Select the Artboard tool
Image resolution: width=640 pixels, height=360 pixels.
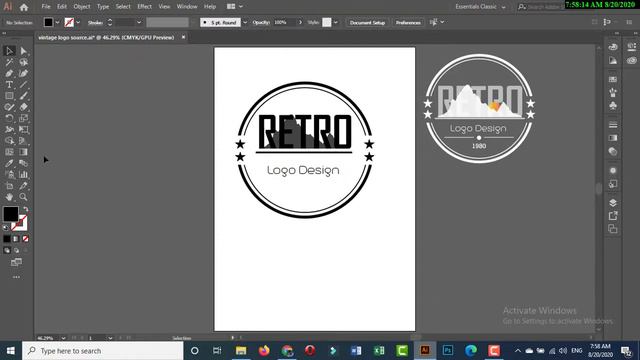click(x=9, y=186)
